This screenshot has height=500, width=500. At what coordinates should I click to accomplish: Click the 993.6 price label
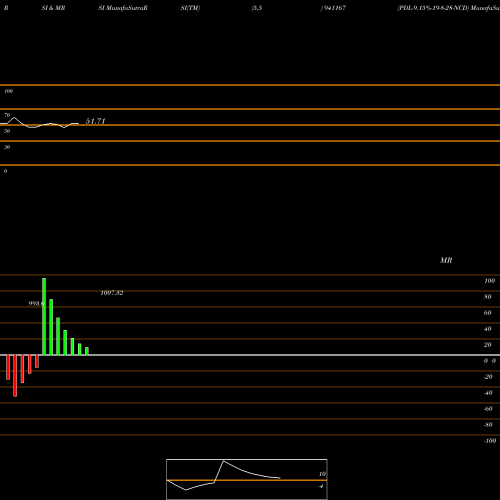pyautogui.click(x=36, y=303)
